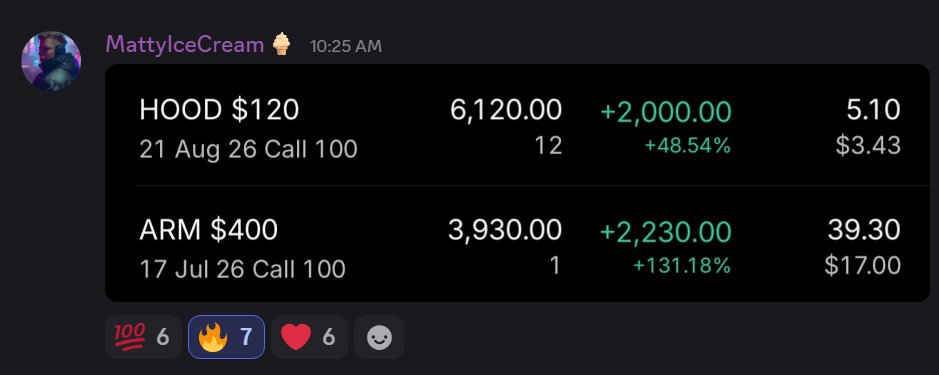Click the +131.18% gain percentage
939x375 pixels.
coord(681,265)
